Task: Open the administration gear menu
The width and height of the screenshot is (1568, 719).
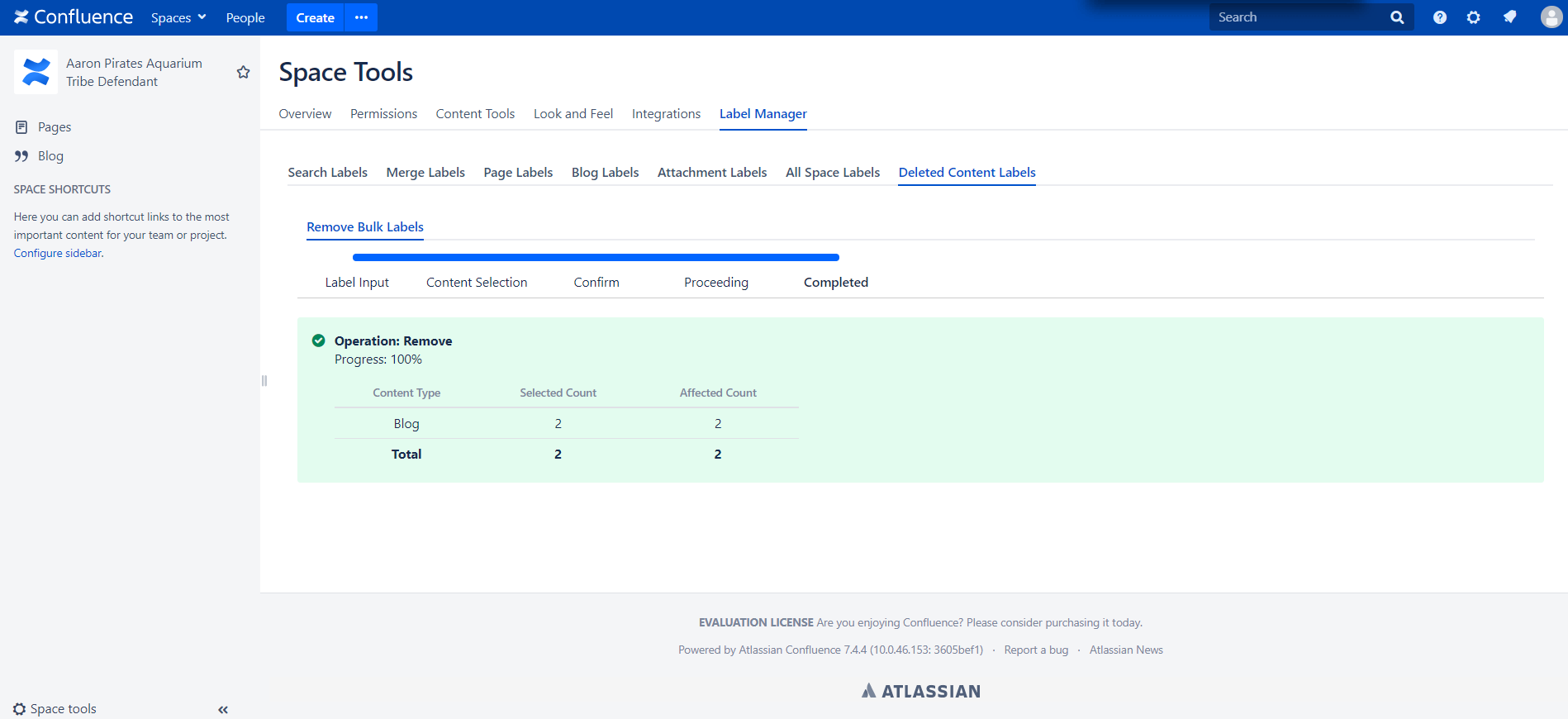Action: 1474,17
